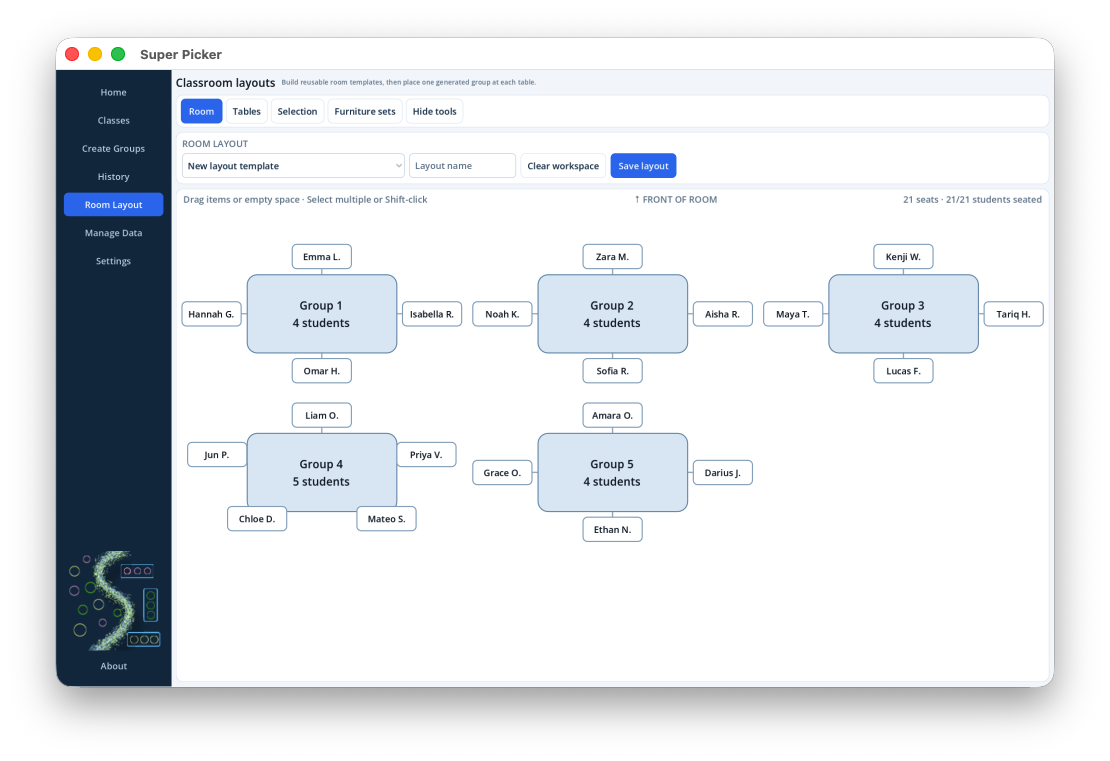This screenshot has height=761, width=1110.
Task: Select Liam O. seat
Action: (x=321, y=416)
